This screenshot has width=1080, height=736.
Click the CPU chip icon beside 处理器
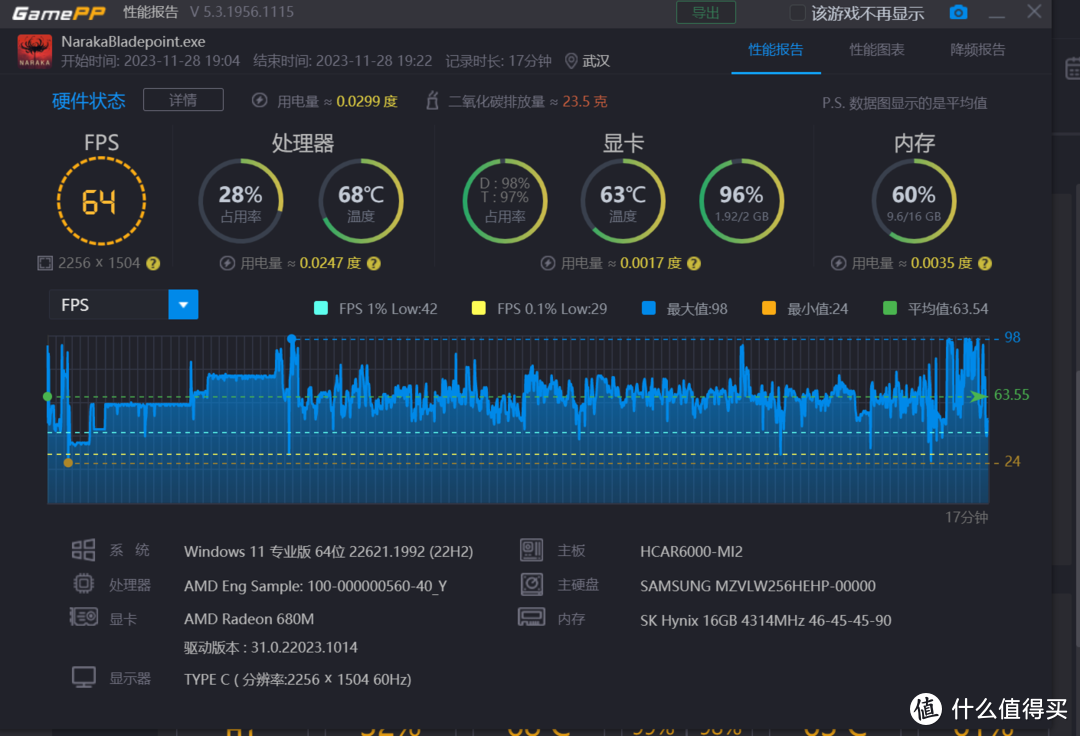point(83,584)
